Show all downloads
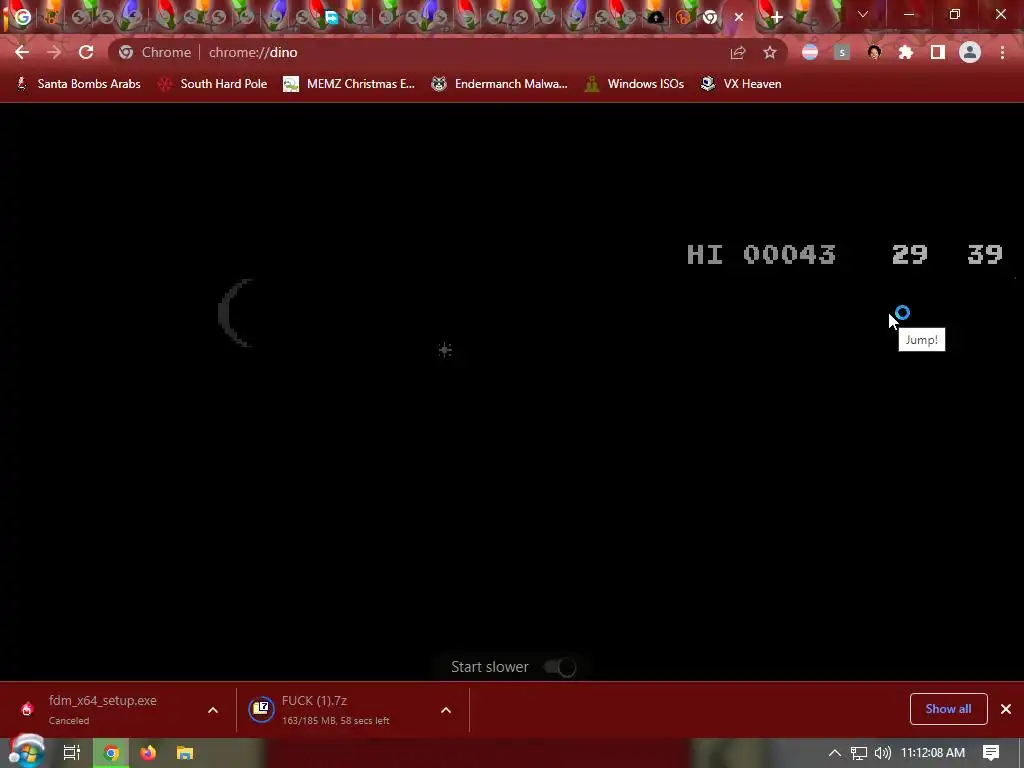The image size is (1024, 768). (x=948, y=709)
